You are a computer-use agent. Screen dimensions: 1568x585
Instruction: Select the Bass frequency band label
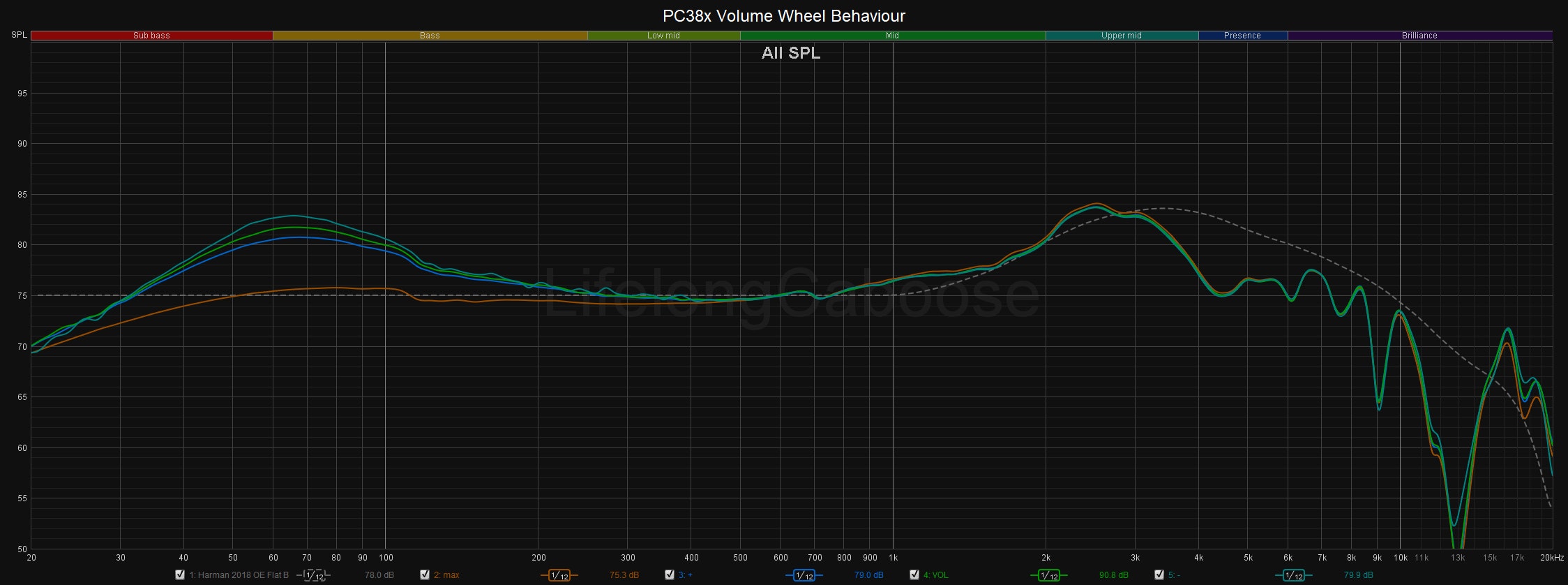430,36
